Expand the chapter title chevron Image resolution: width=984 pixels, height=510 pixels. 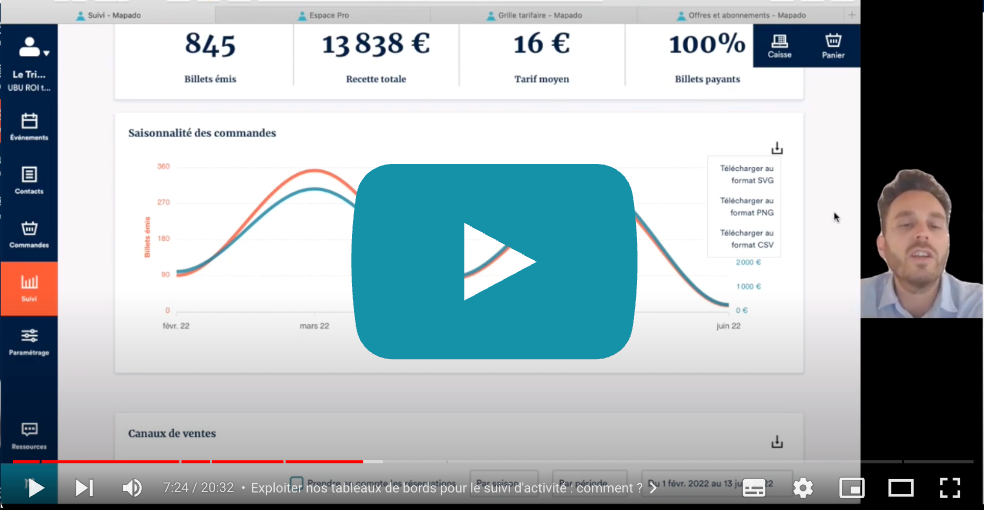tap(653, 488)
